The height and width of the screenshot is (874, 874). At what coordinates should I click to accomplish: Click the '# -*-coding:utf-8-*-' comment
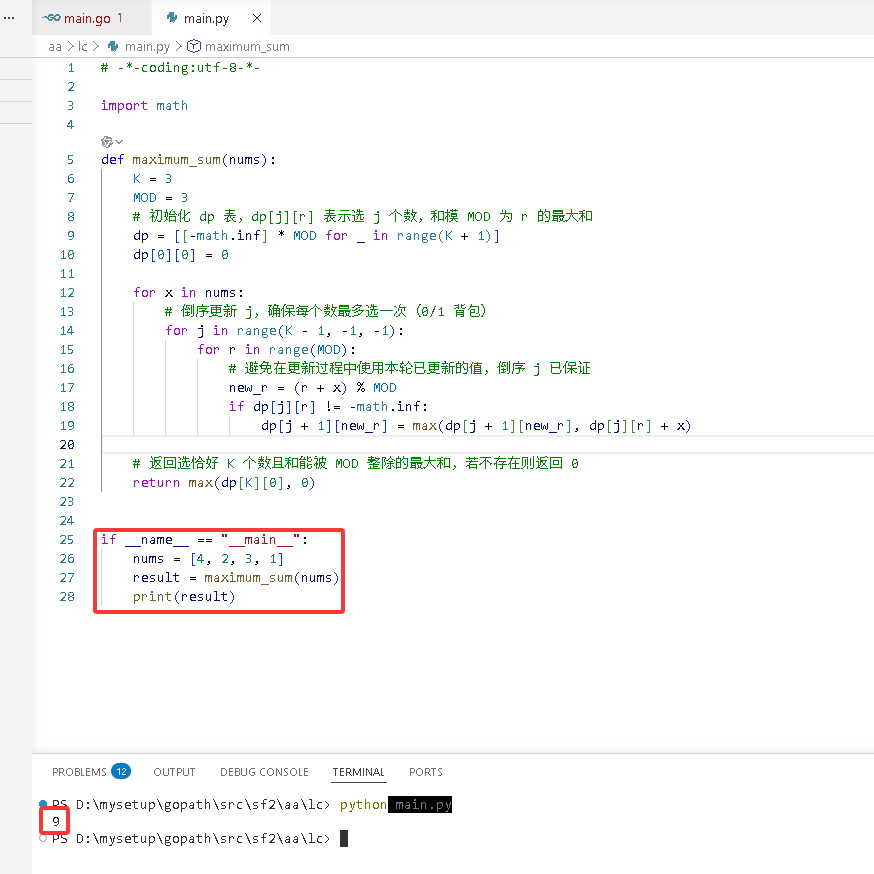coord(181,68)
